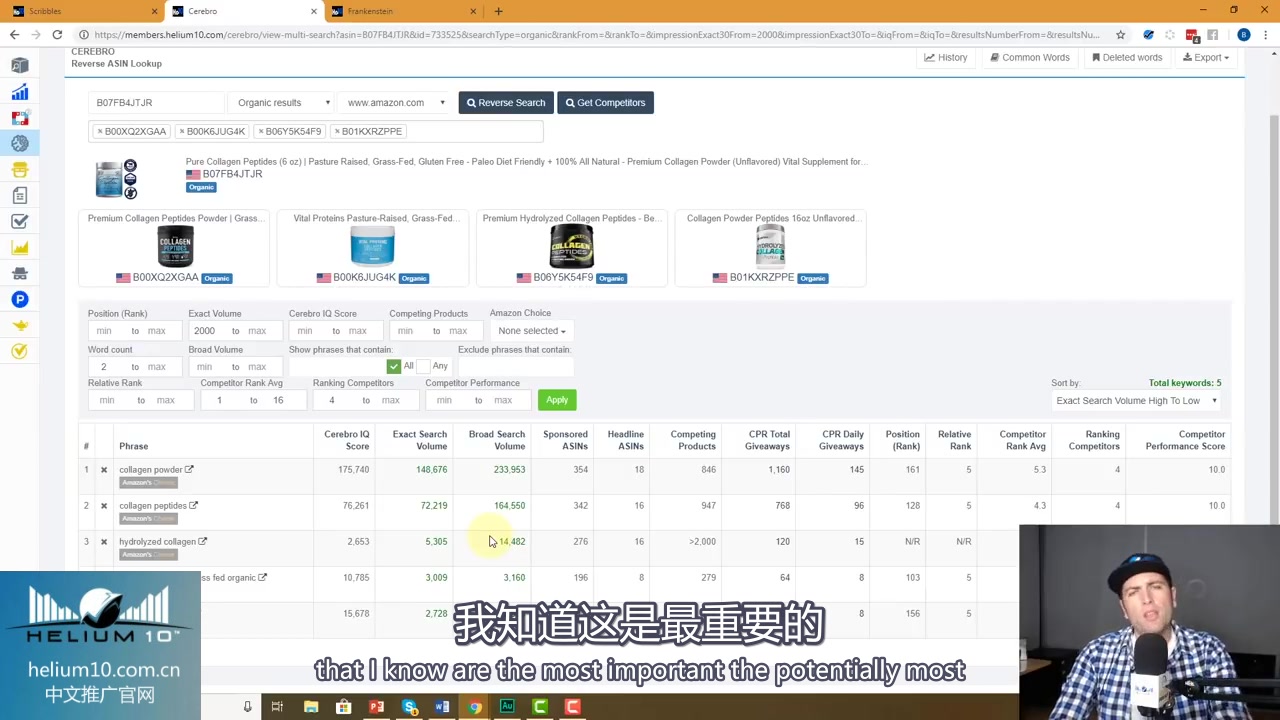Screen dimensions: 1280x720
Task: Click the green Apply filters button
Action: [x=557, y=400]
